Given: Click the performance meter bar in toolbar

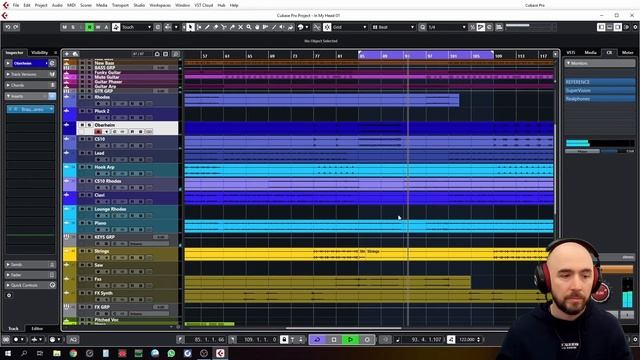Looking at the screenshot, I should [530, 27].
